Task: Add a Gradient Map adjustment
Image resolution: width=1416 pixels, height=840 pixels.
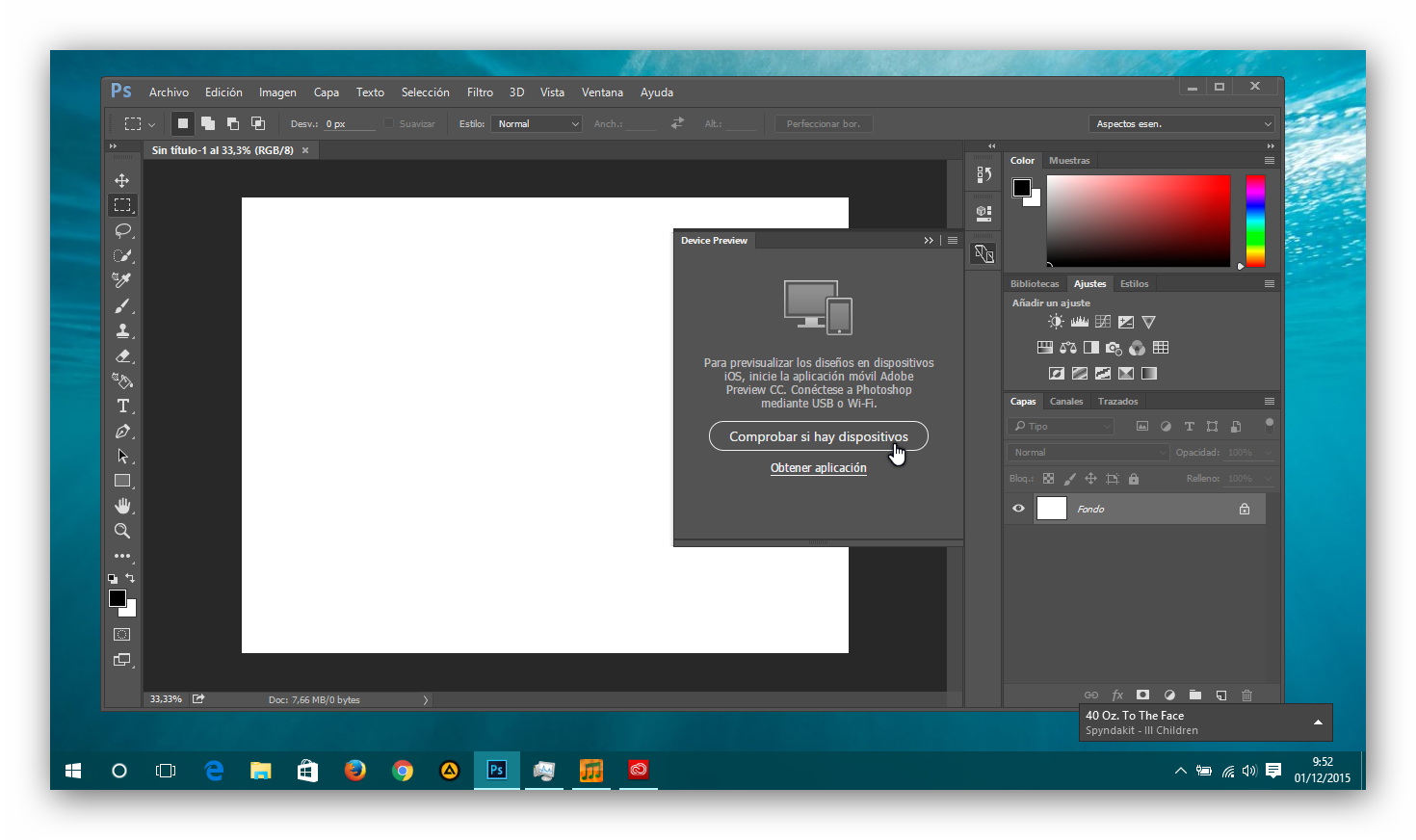Action: 1149,374
